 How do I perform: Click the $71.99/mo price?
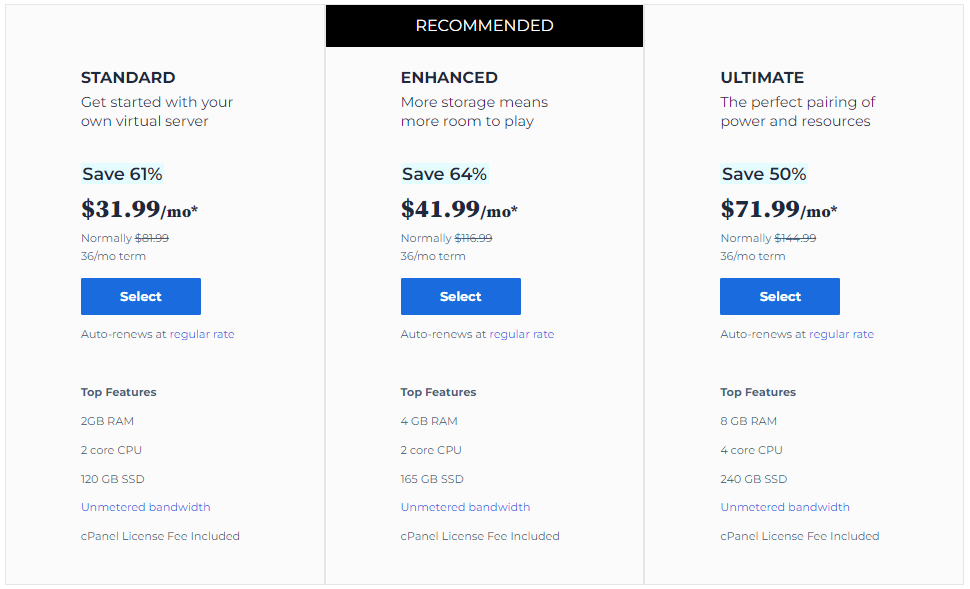coord(779,209)
